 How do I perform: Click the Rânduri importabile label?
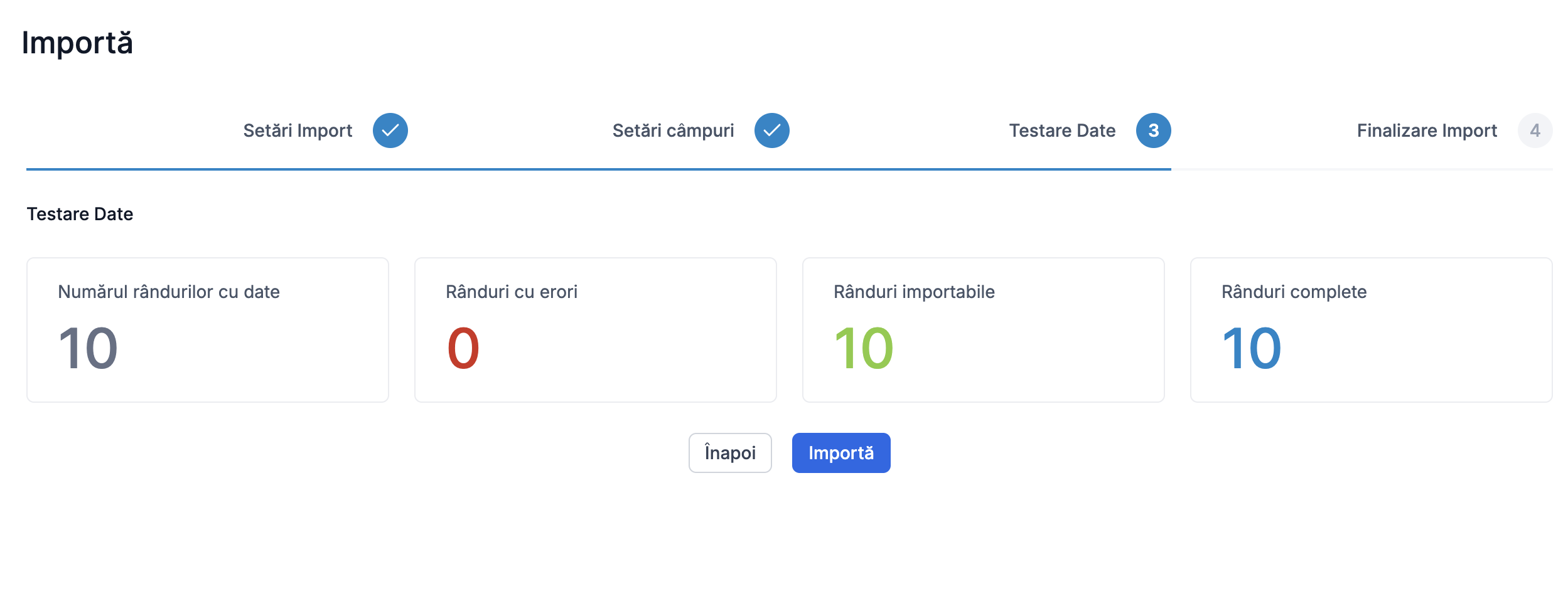coord(914,292)
